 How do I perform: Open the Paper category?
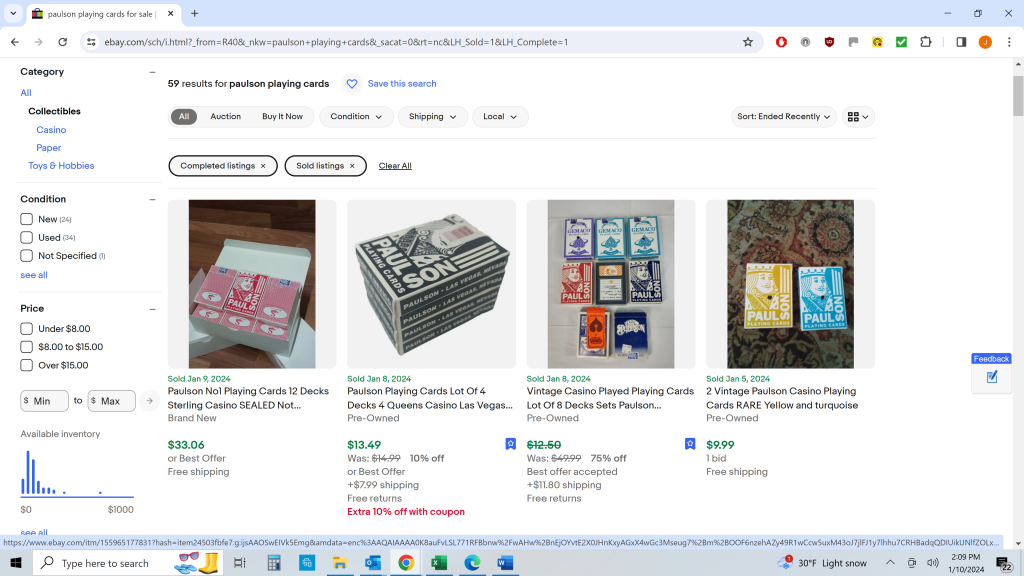coord(48,148)
